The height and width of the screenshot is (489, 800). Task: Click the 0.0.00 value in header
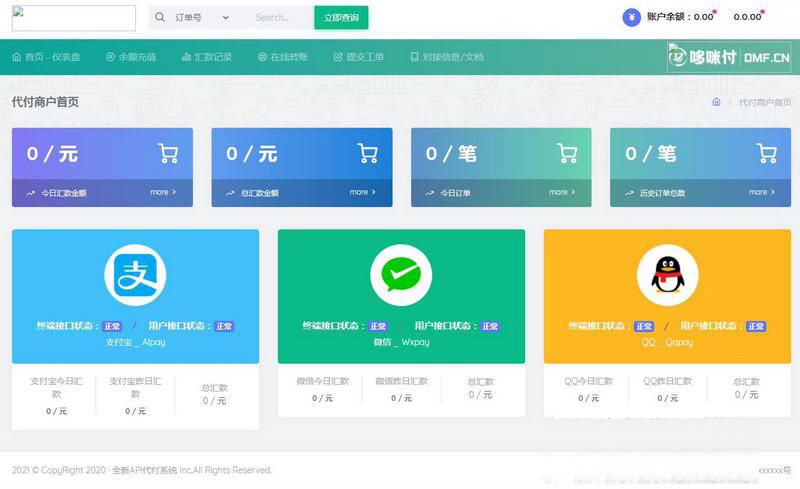(747, 17)
